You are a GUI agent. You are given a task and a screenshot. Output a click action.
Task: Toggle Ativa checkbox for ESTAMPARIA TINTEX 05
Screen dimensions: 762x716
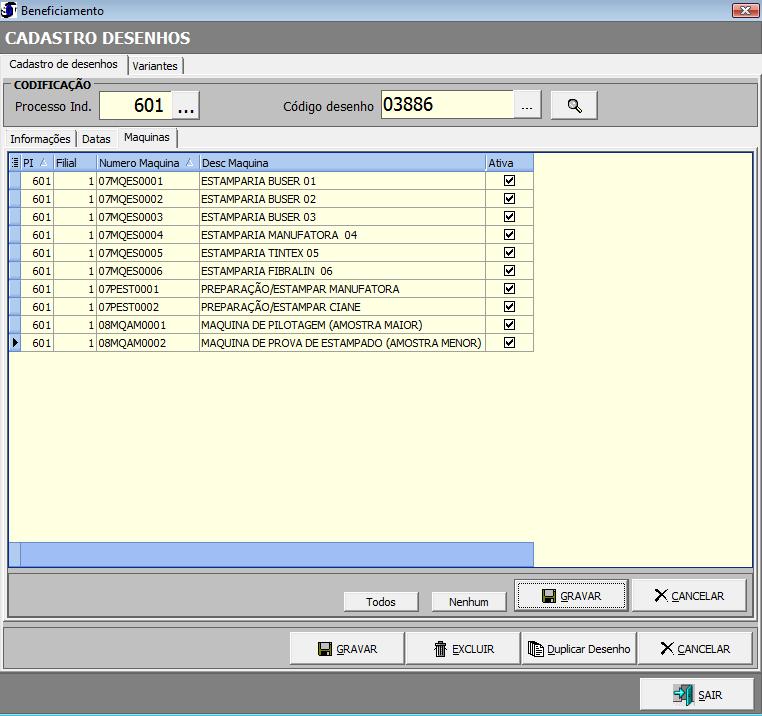point(509,253)
